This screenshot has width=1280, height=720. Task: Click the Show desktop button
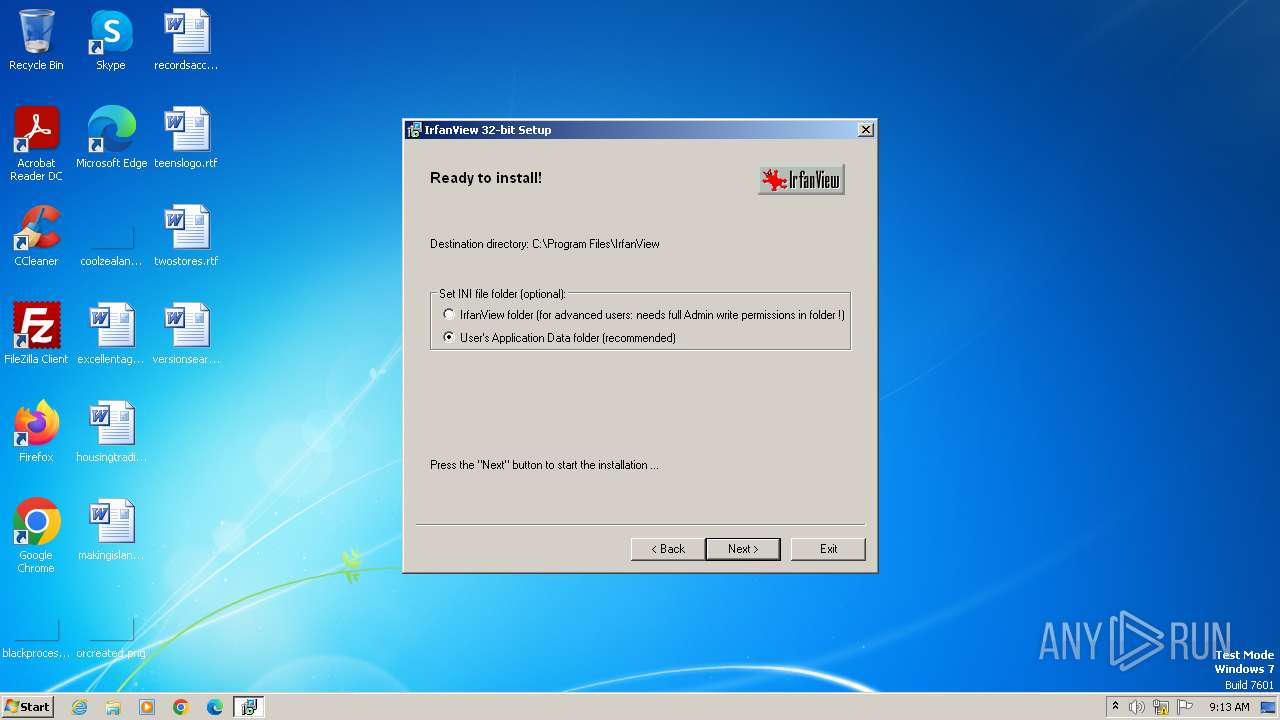(1269, 707)
